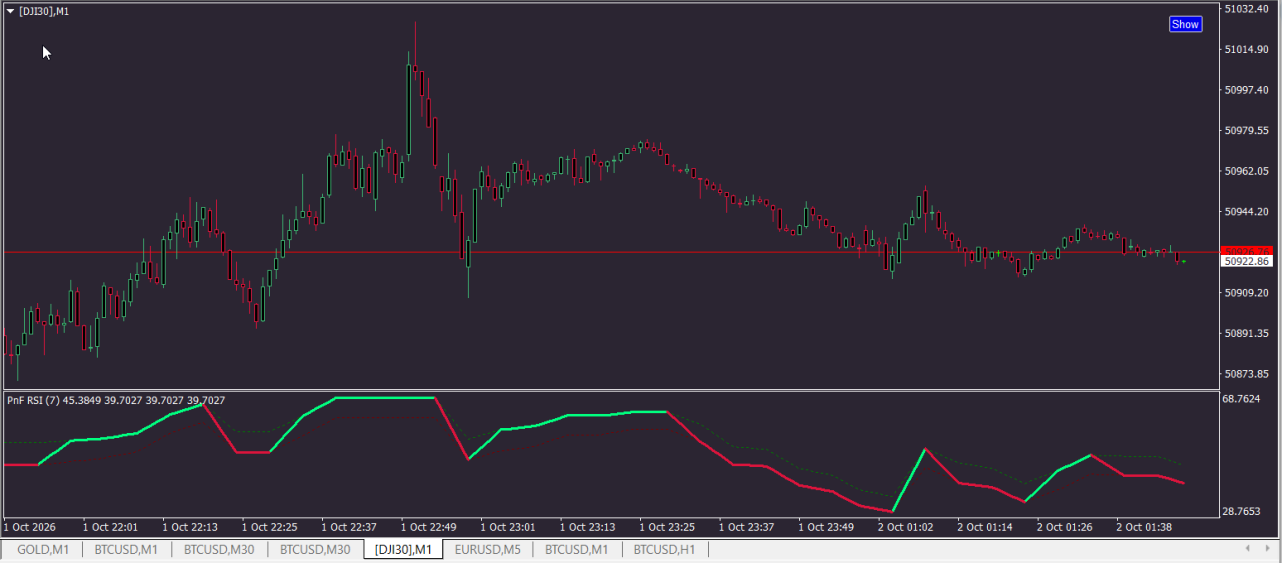The height and width of the screenshot is (563, 1282).
Task: Click the 50909.20 price scale label
Action: click(x=1246, y=293)
